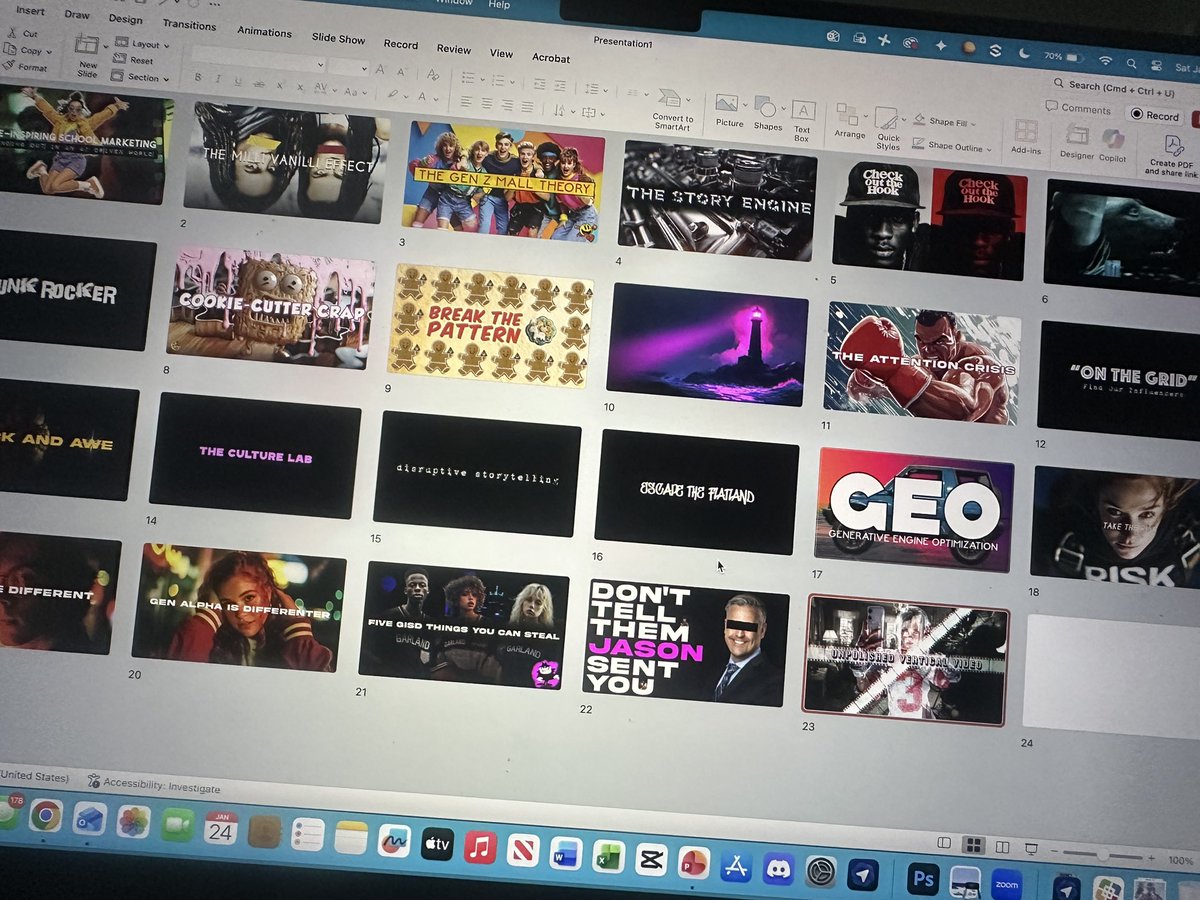1200x900 pixels.
Task: Select the Break The Pattern slide
Action: click(490, 324)
